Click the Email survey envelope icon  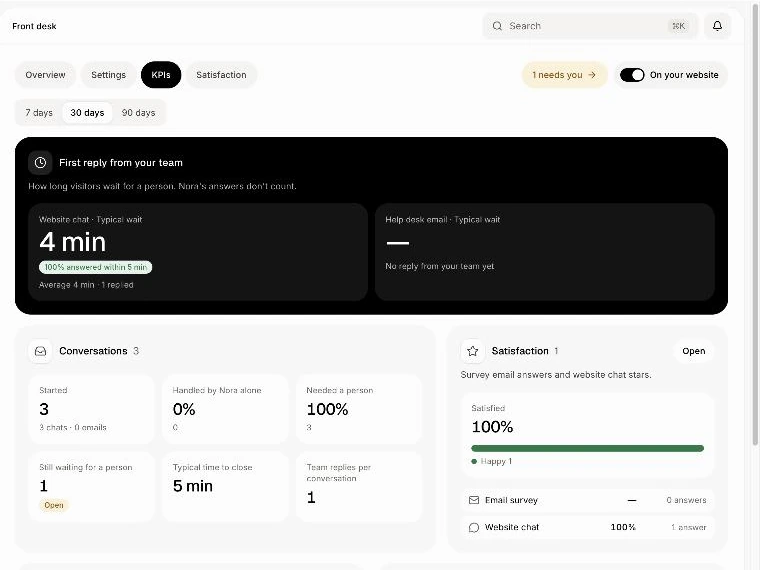click(x=474, y=500)
